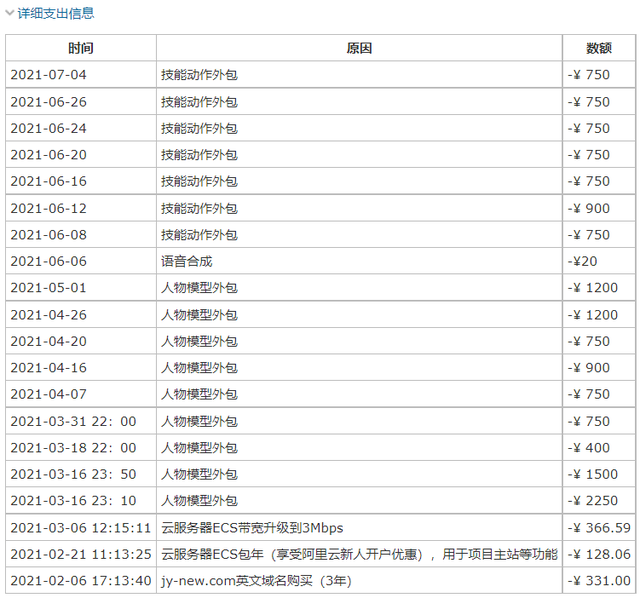Image resolution: width=640 pixels, height=598 pixels.
Task: Select the -¥ 128.06 amount cell
Action: [599, 554]
